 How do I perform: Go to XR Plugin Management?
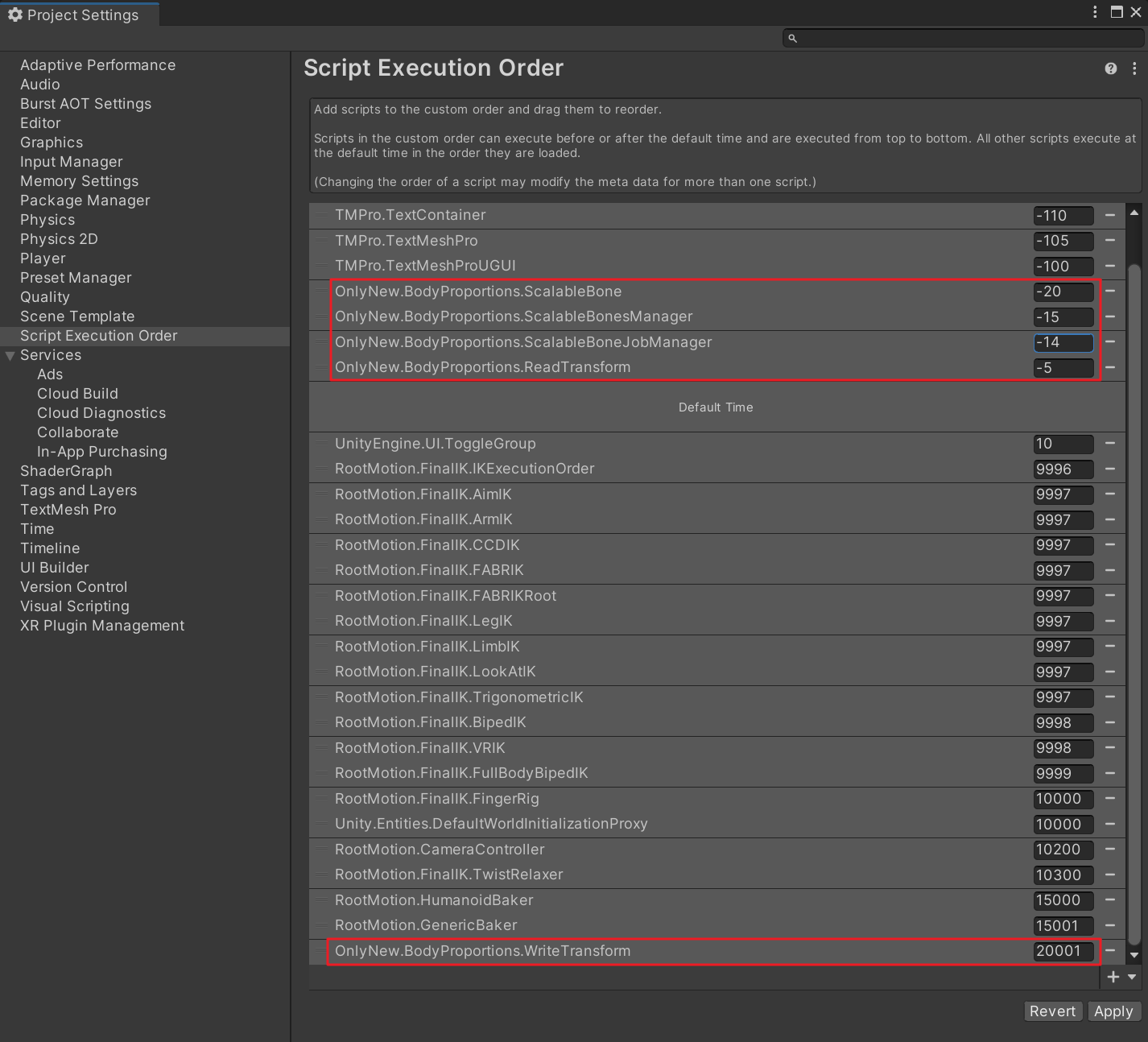pyautogui.click(x=102, y=626)
